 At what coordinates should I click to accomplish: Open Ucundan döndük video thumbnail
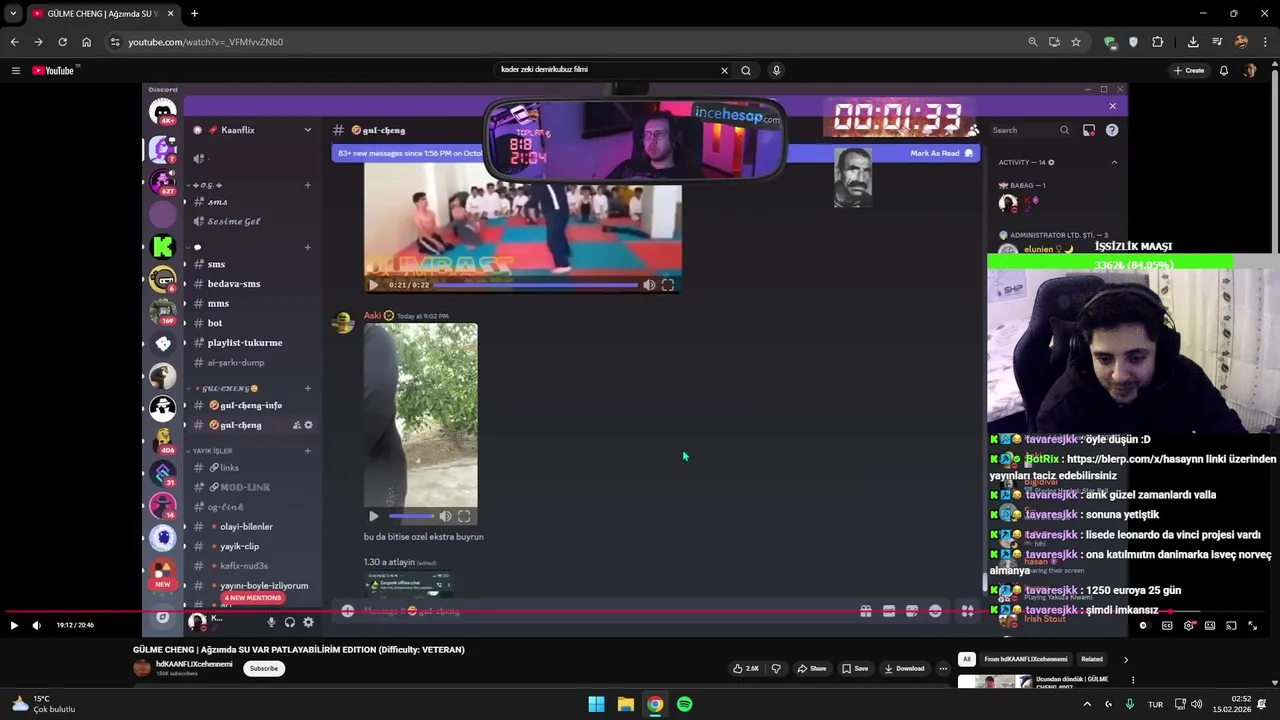pos(995,682)
